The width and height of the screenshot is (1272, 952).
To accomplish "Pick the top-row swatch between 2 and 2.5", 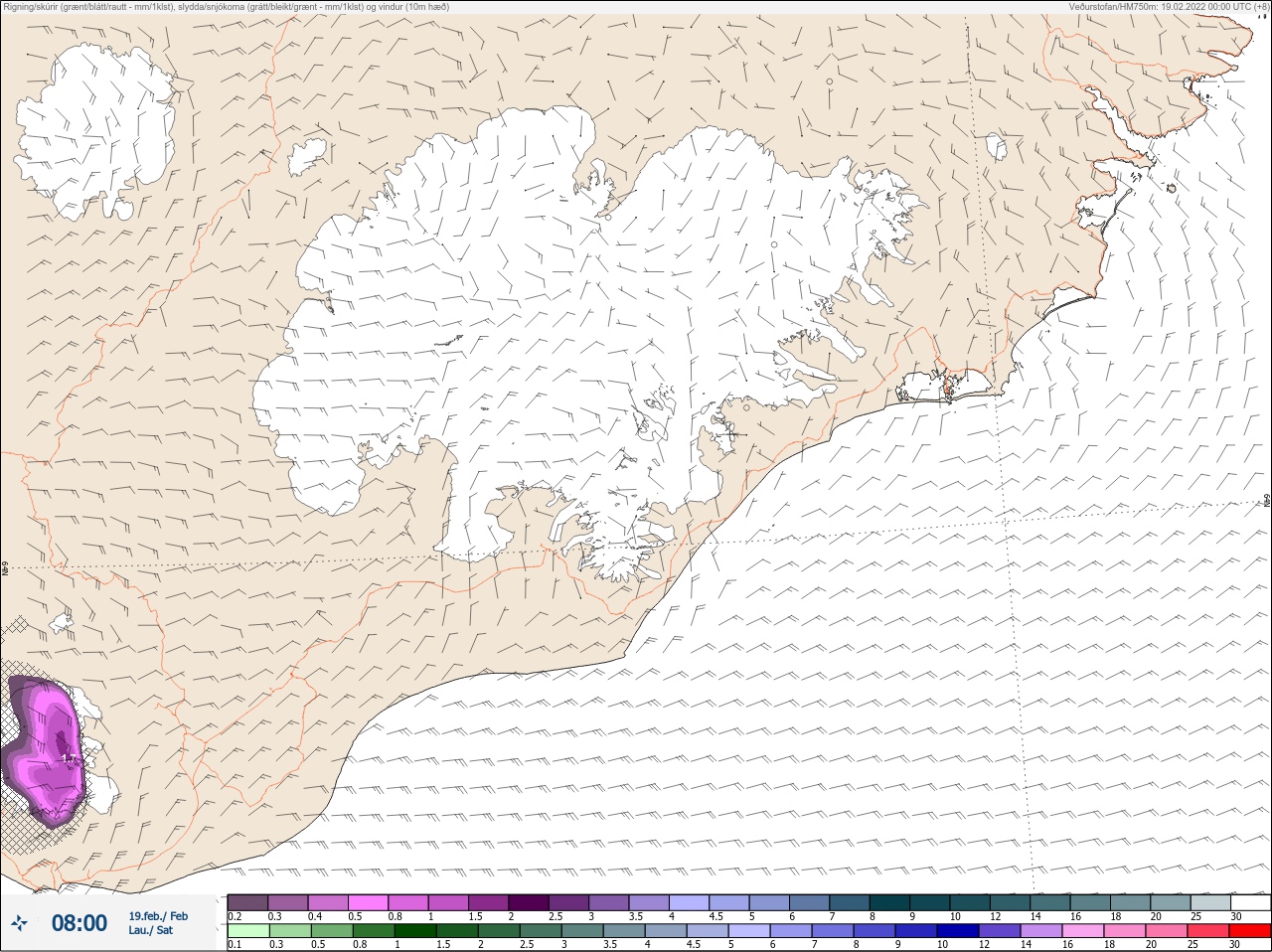I will click(x=529, y=902).
